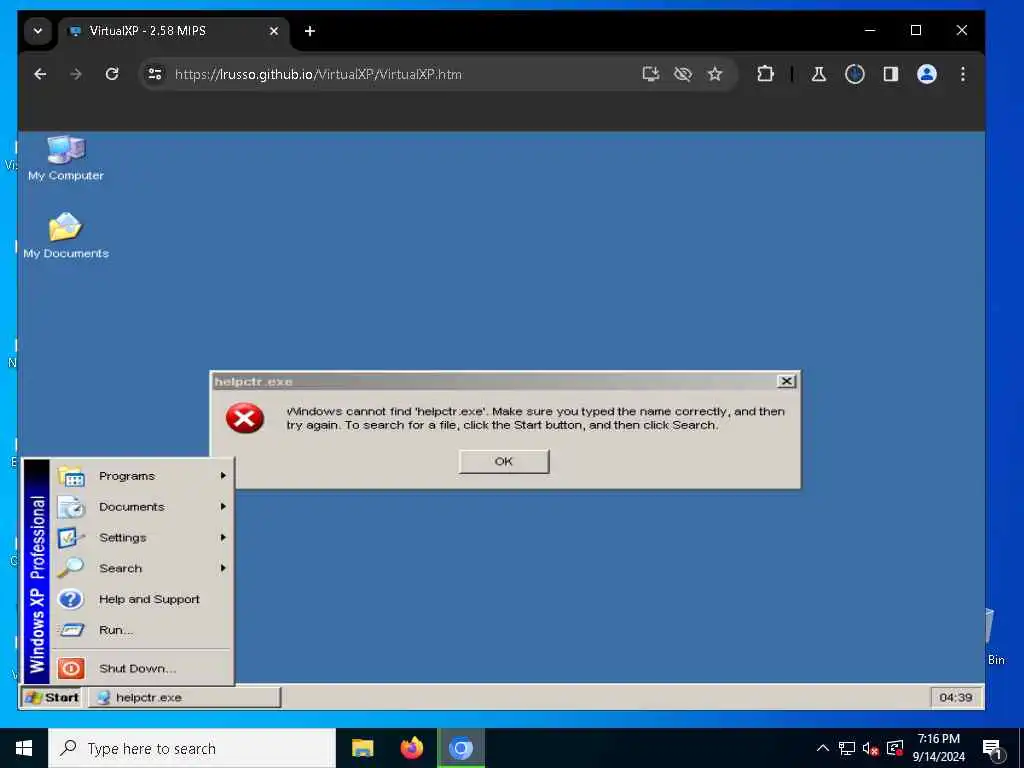Click the Documents menu icon
Viewport: 1024px width, 768px height.
click(x=71, y=507)
